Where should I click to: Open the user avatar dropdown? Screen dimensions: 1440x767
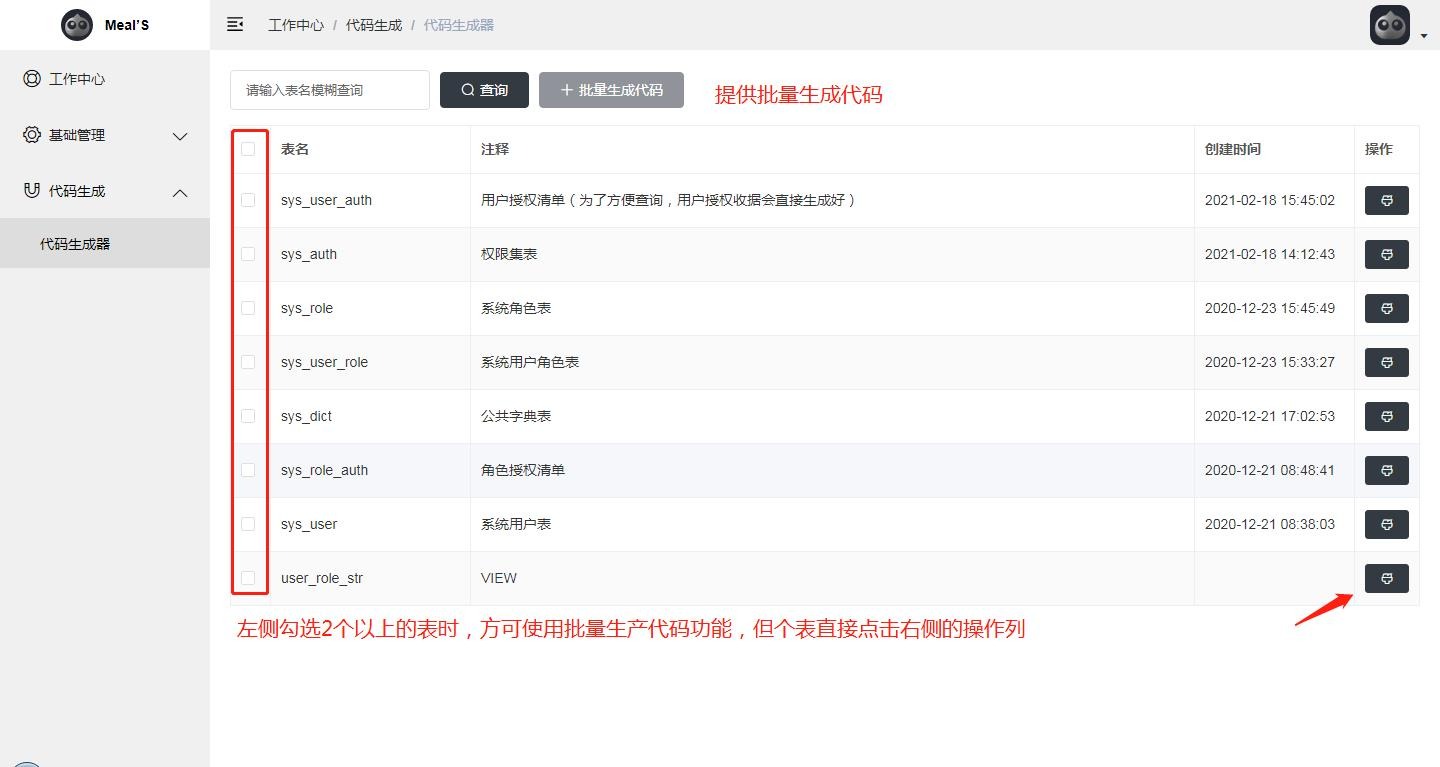[x=1397, y=26]
